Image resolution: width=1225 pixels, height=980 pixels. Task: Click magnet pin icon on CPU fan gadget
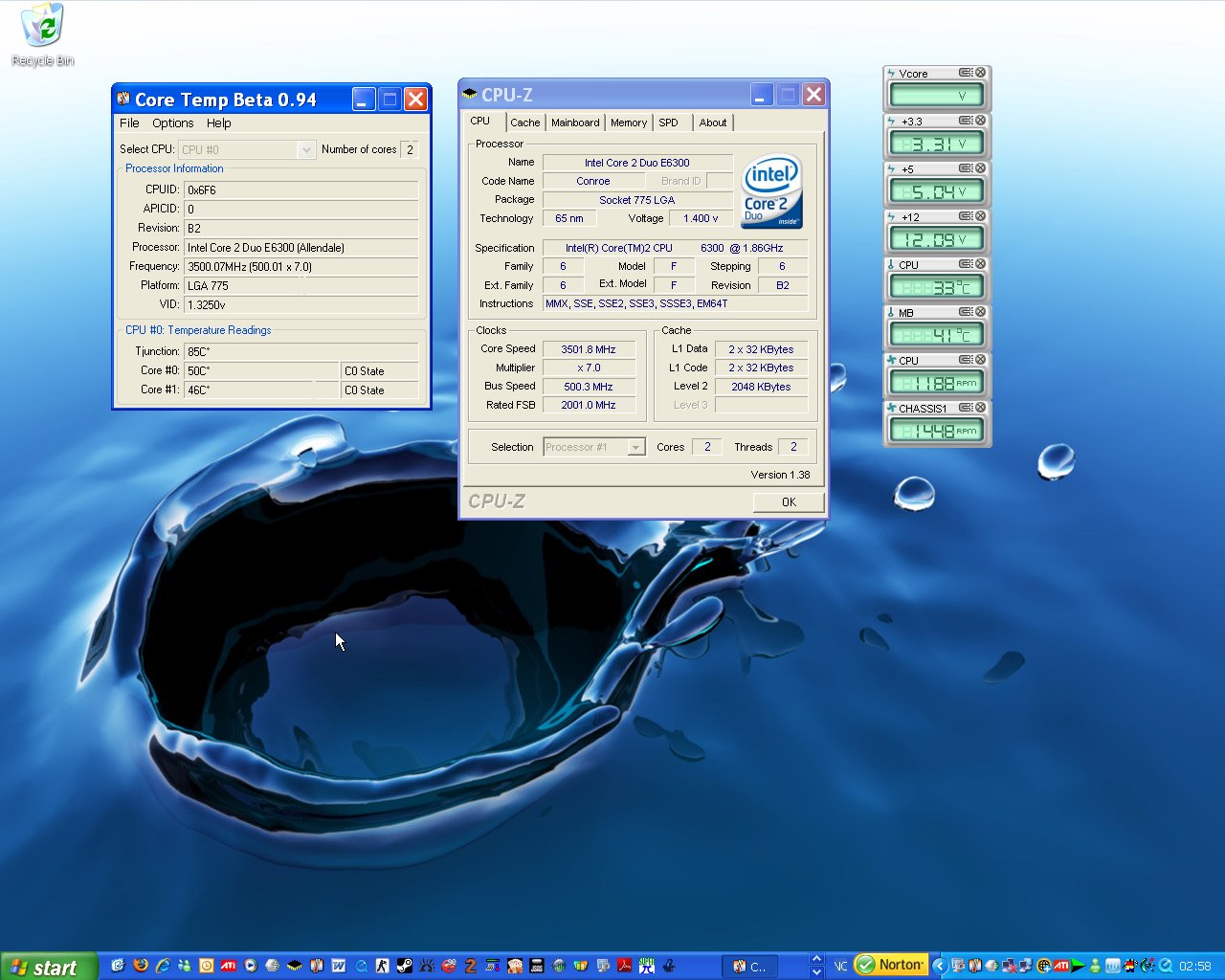967,360
